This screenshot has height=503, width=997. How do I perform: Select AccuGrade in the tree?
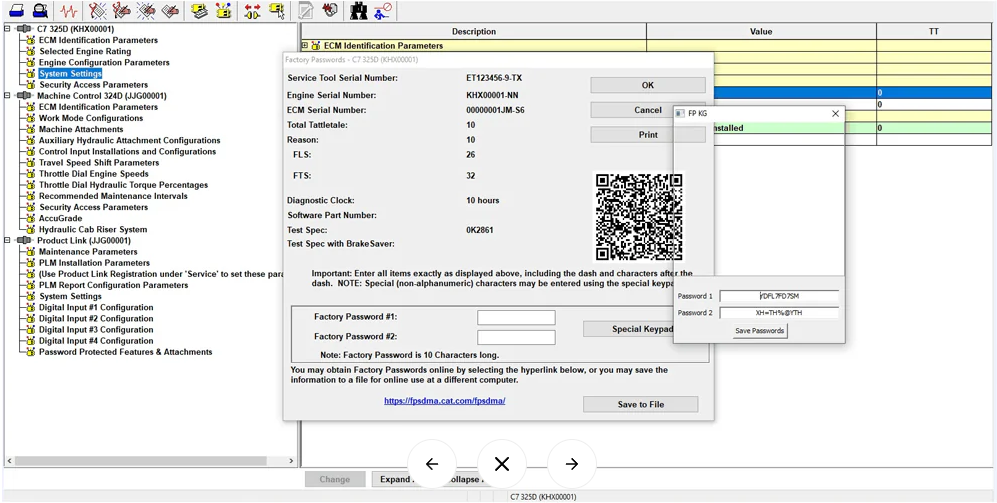pyautogui.click(x=60, y=218)
